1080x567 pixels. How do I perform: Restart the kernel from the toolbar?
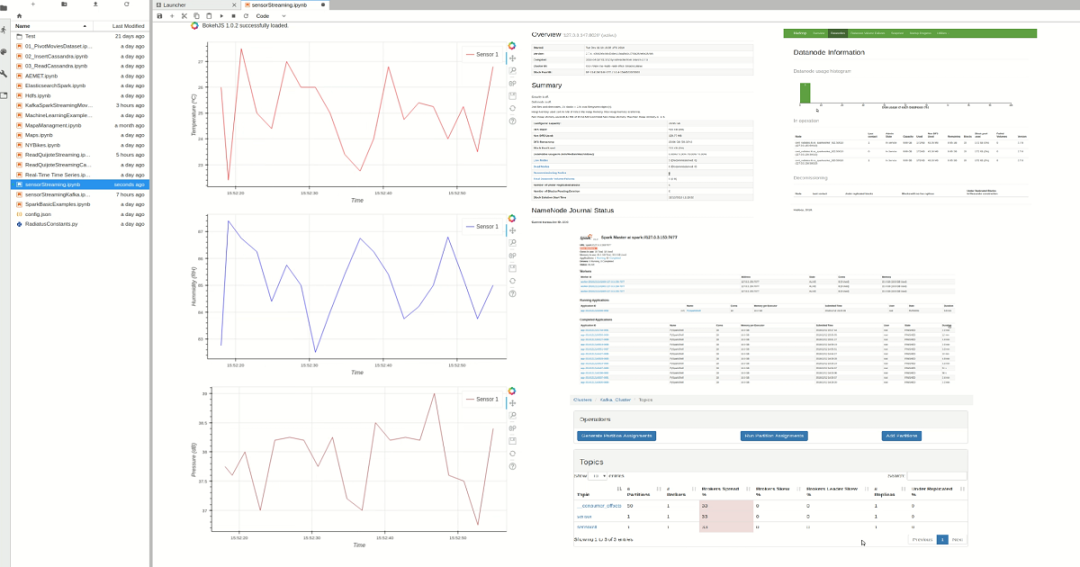click(x=245, y=16)
